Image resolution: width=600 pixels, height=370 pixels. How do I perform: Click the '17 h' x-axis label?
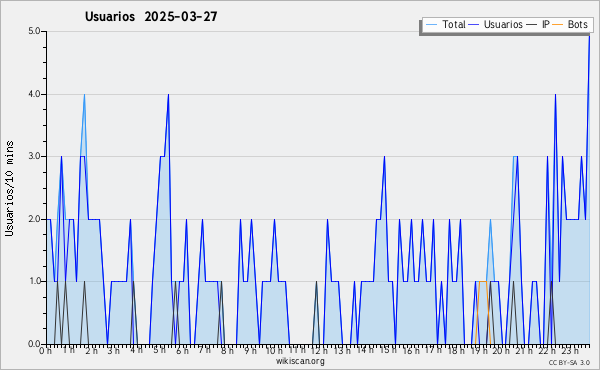click(x=433, y=350)
